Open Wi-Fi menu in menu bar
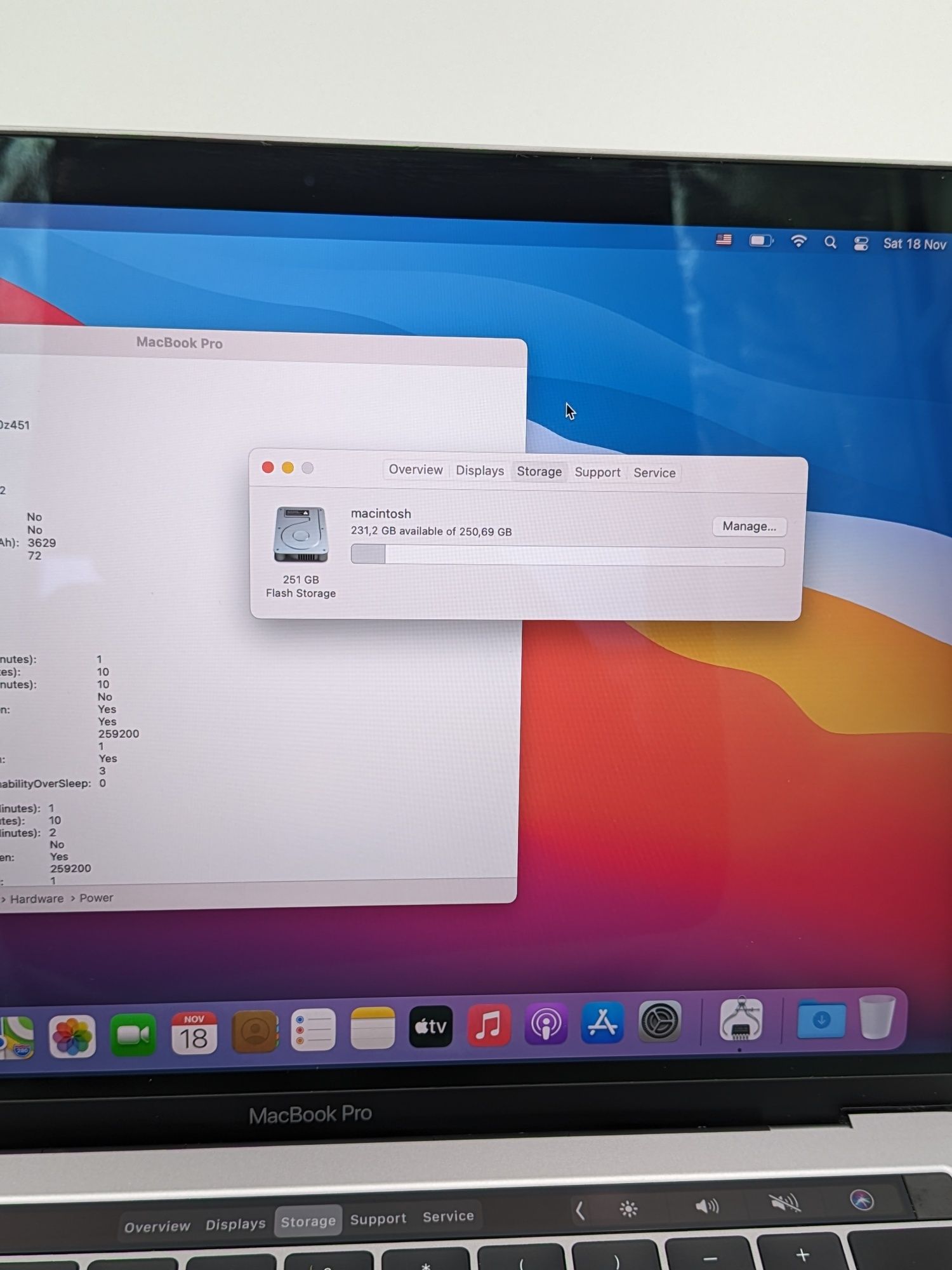This screenshot has height=1270, width=952. pos(798,241)
